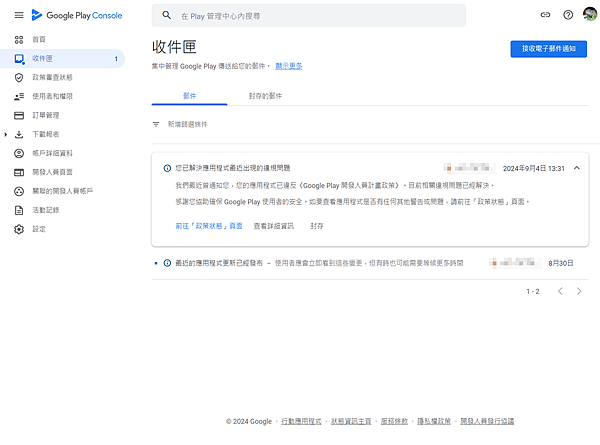This screenshot has height=445, width=600.
Task: Open the help question mark icon
Action: point(568,15)
